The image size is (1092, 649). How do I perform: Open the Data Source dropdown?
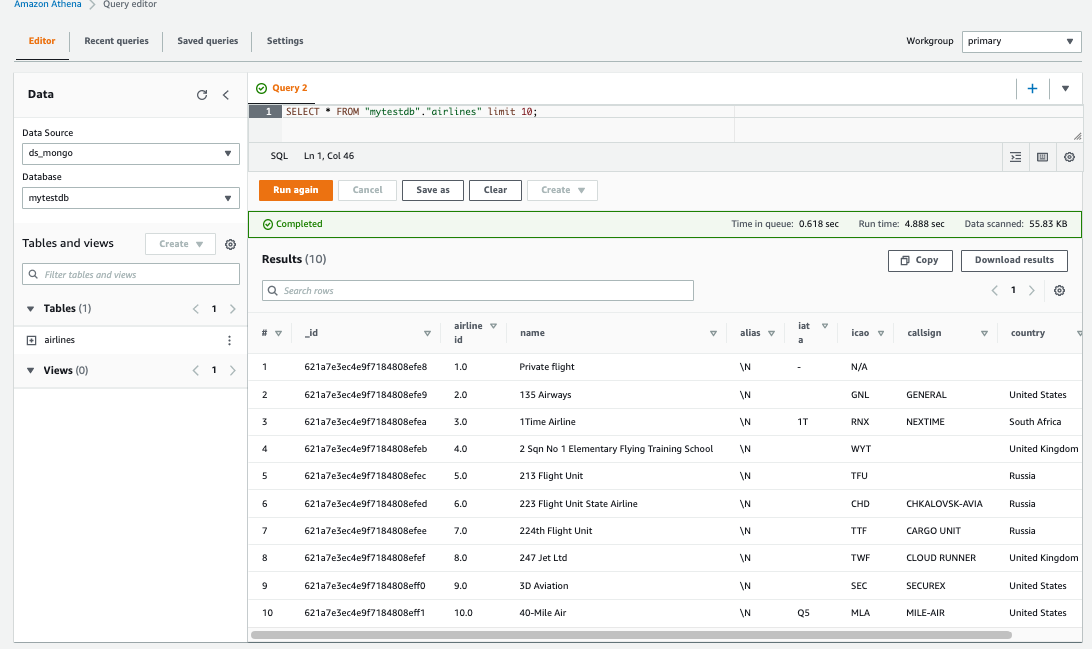(x=131, y=153)
